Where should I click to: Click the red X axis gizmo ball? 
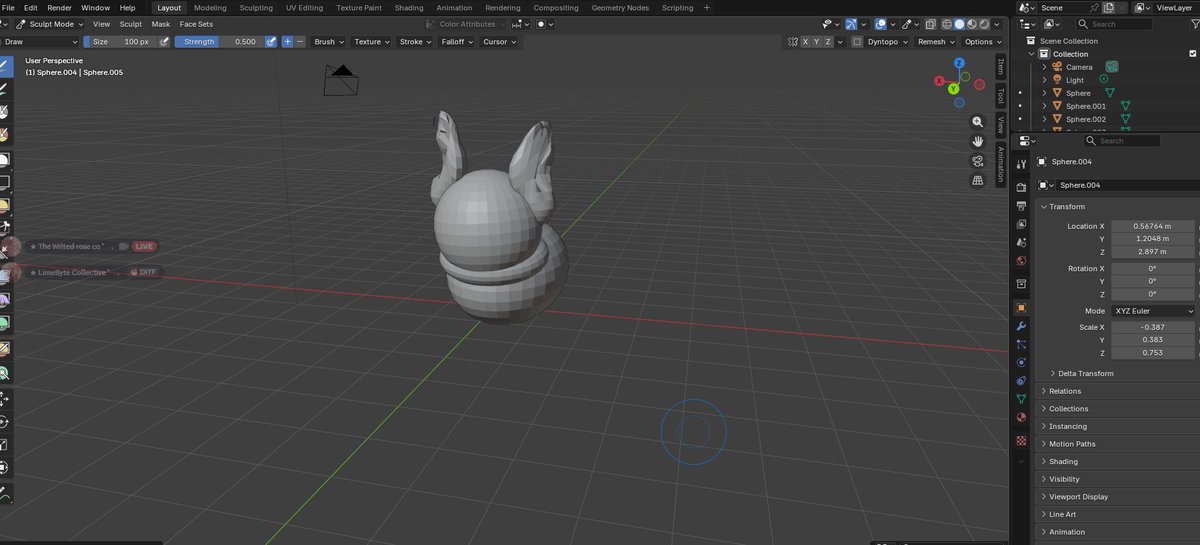[x=940, y=83]
